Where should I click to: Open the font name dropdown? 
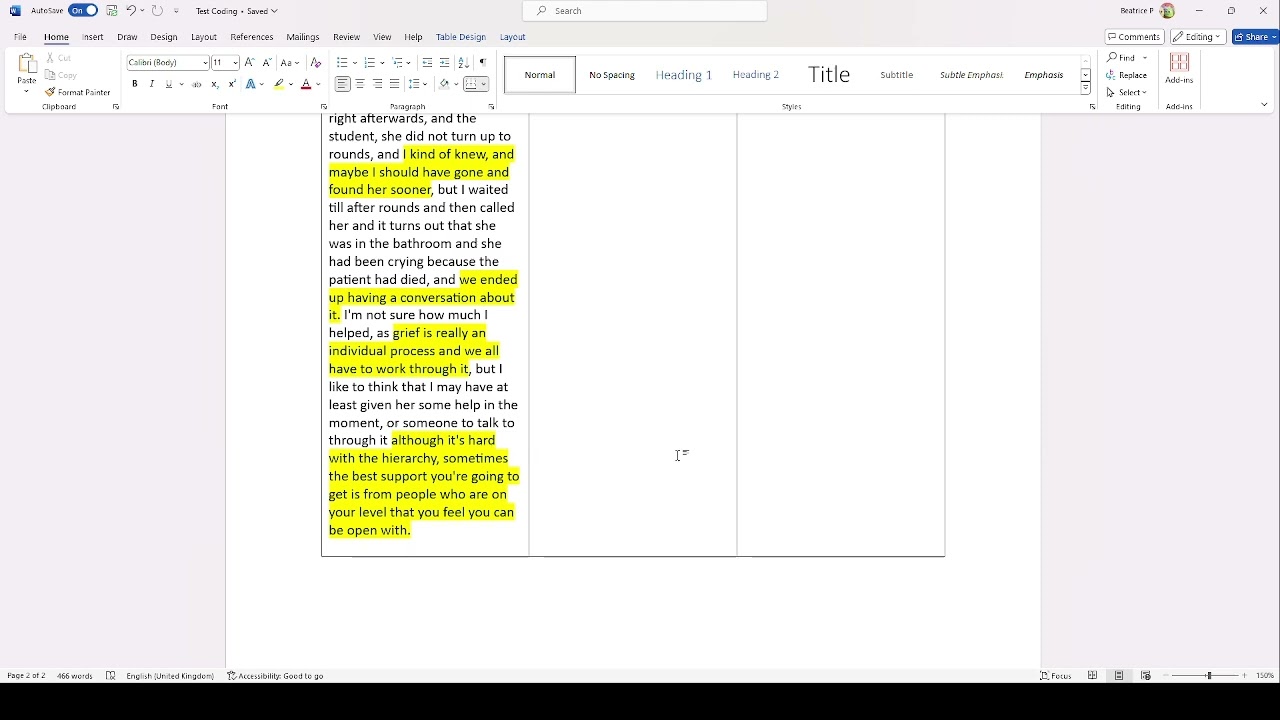click(205, 63)
